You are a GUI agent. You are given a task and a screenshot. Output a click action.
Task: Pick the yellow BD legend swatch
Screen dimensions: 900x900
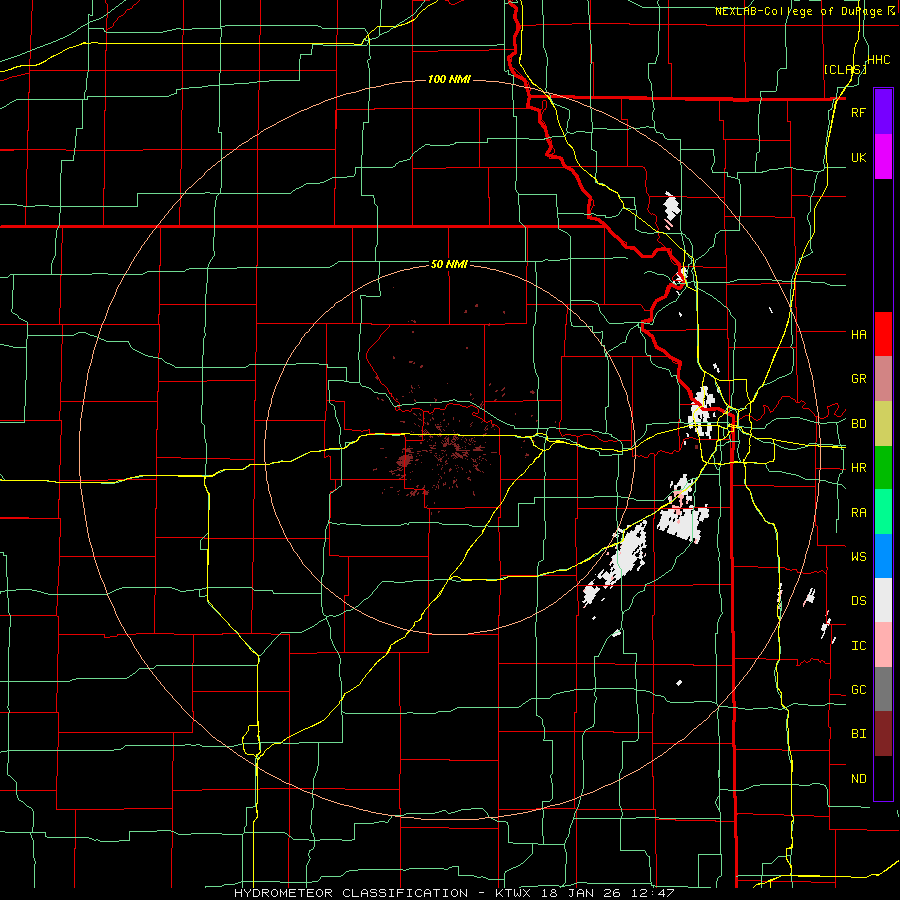point(883,423)
